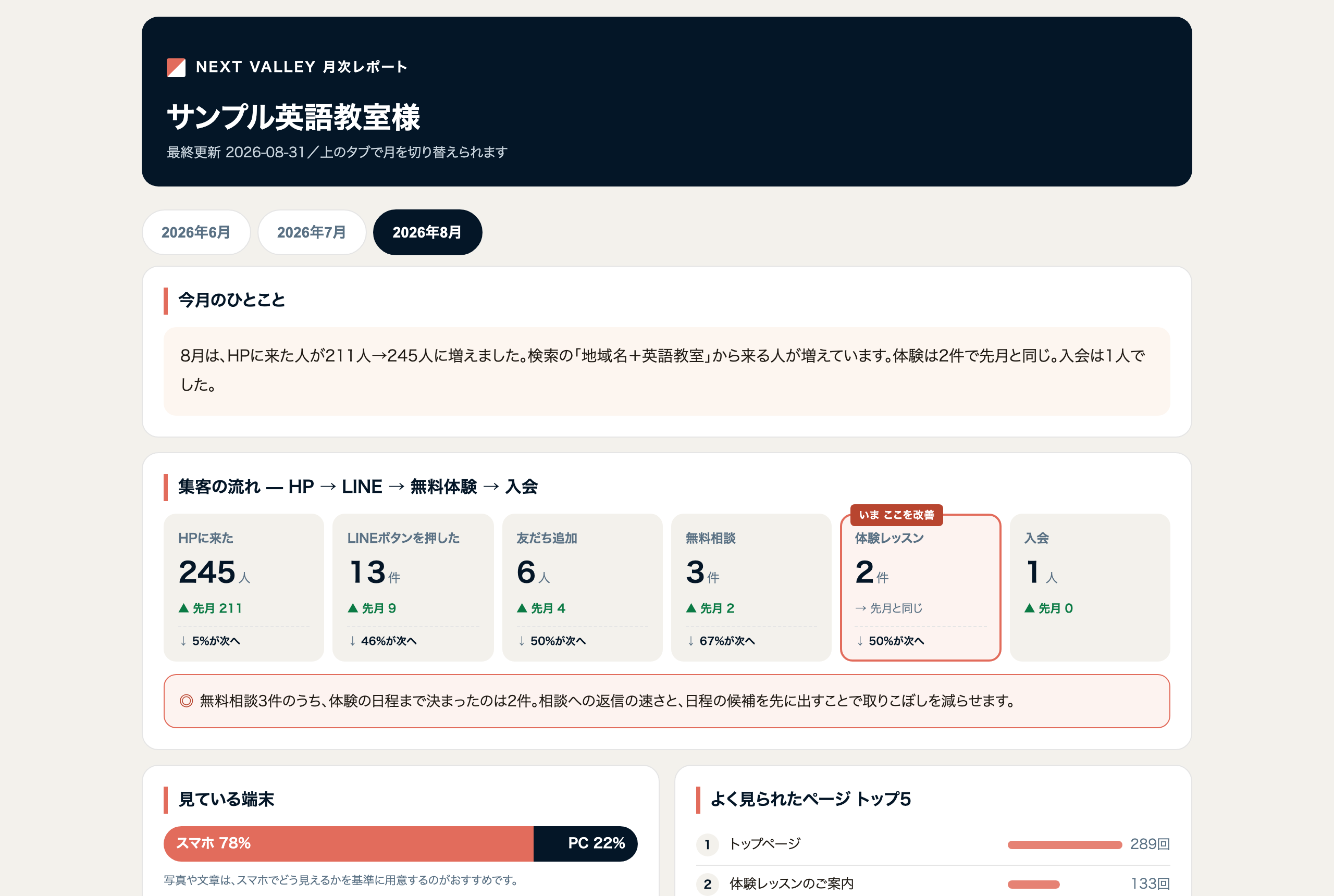
Task: Click the green up-triangle beside 先月 4
Action: pos(522,608)
